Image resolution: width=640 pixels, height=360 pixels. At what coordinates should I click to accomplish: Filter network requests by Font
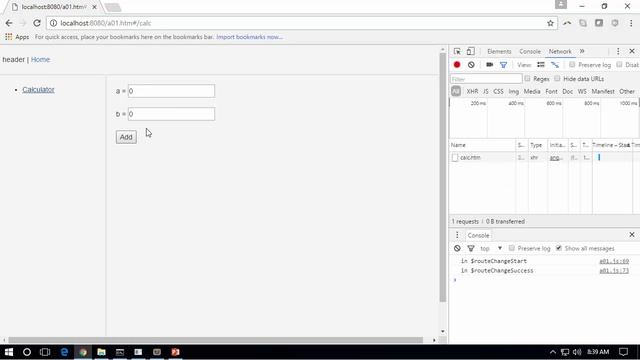coord(551,91)
